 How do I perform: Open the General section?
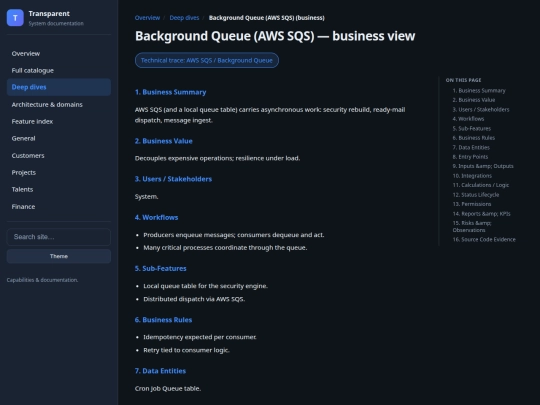[59, 138]
